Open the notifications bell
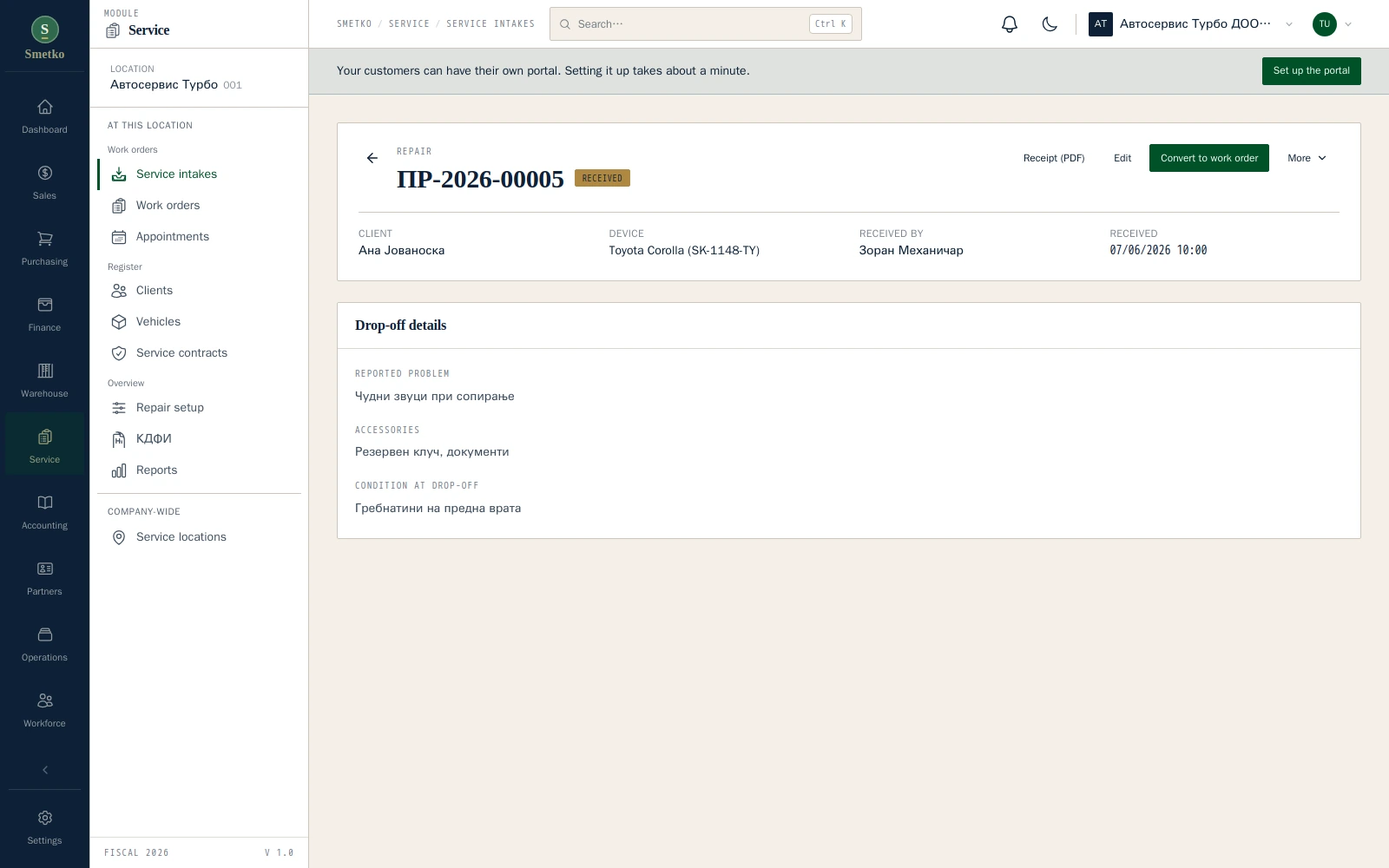 [x=1009, y=24]
